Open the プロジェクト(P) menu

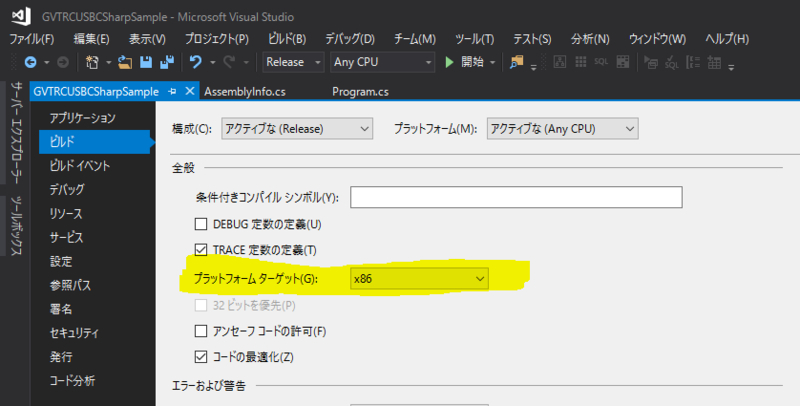coord(217,39)
